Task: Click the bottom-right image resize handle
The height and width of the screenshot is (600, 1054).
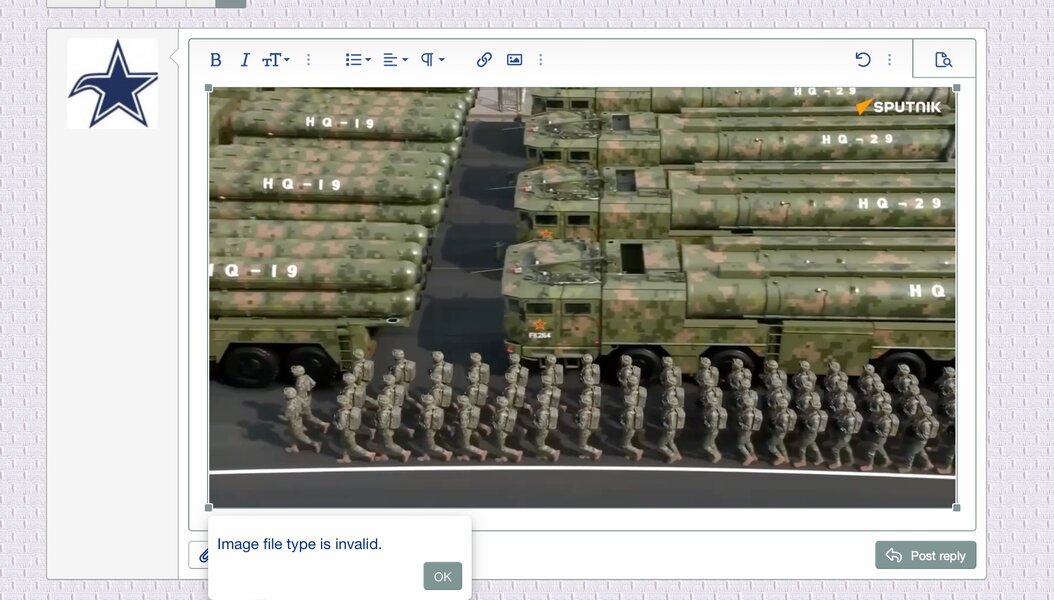Action: [x=957, y=508]
